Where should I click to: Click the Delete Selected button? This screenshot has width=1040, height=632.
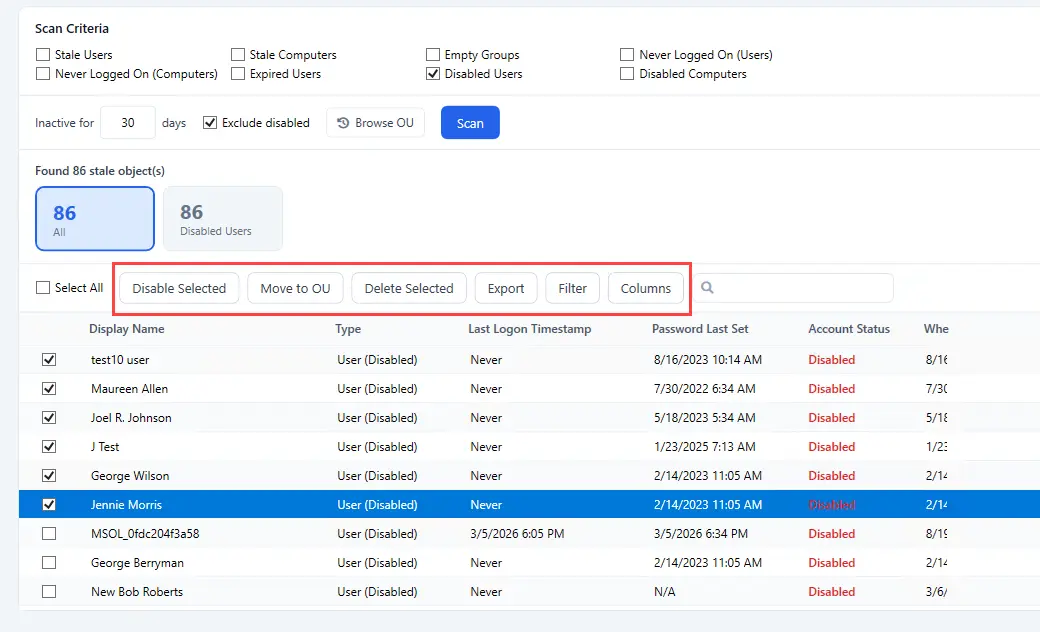click(x=409, y=288)
